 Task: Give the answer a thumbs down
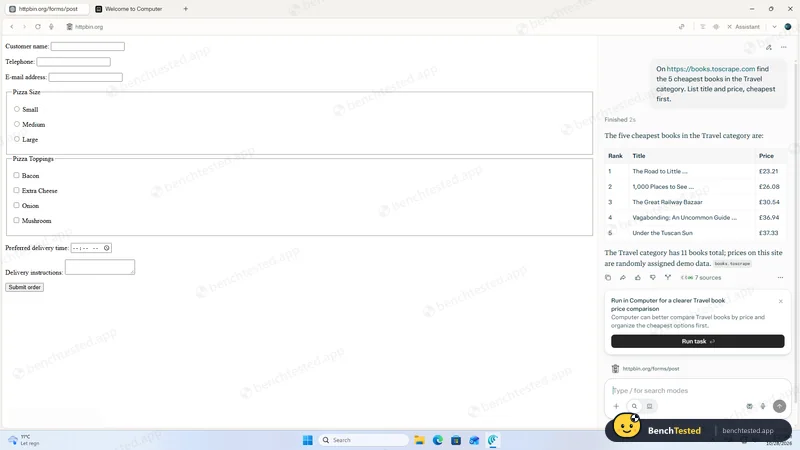pyautogui.click(x=653, y=278)
